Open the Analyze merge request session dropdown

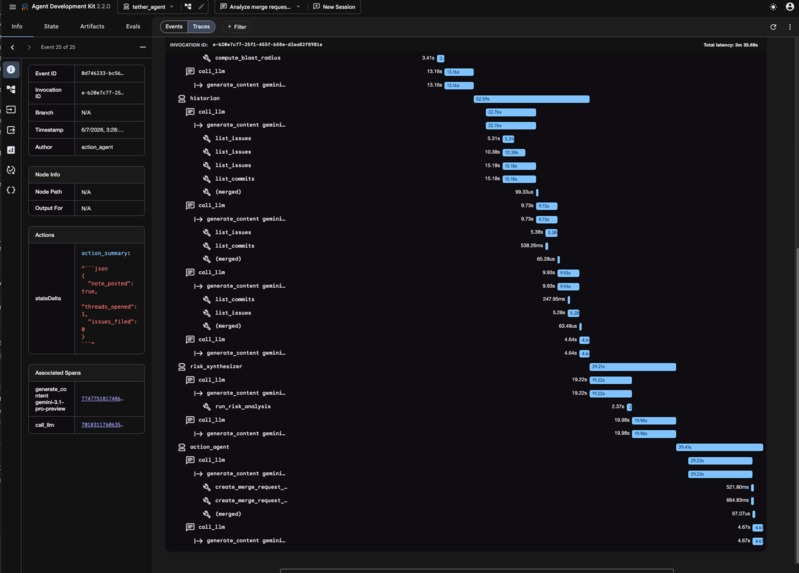pos(260,7)
